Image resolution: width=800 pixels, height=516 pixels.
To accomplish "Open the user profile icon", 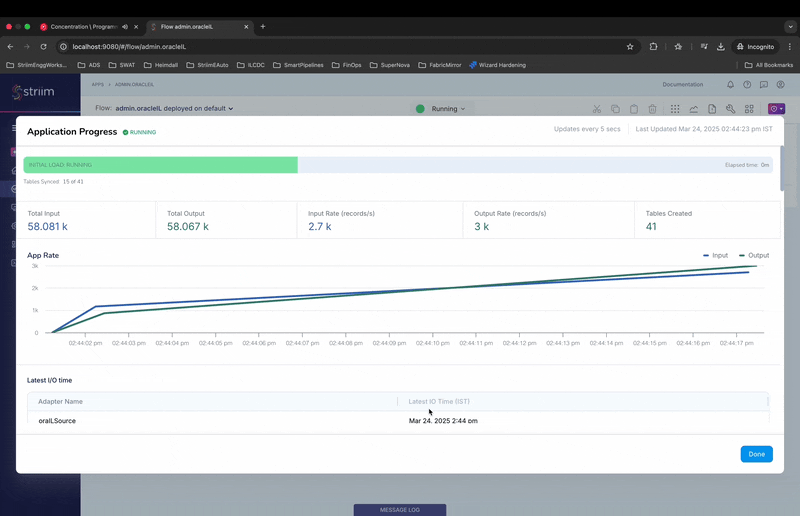I will 780,85.
